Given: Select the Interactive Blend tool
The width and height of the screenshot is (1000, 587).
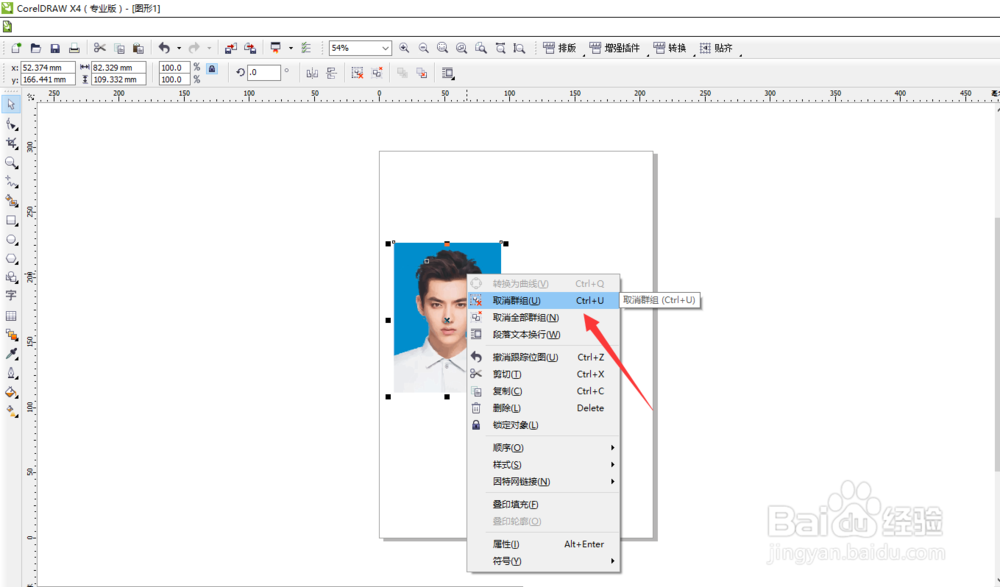Looking at the screenshot, I should [x=11, y=334].
